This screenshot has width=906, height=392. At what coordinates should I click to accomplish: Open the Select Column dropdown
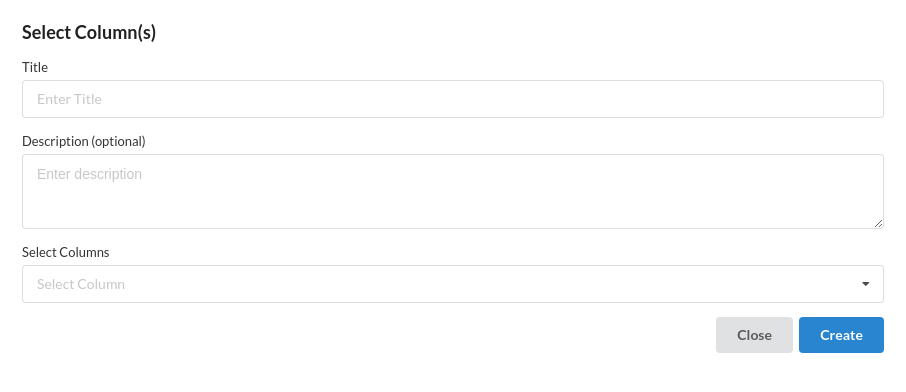coord(452,284)
